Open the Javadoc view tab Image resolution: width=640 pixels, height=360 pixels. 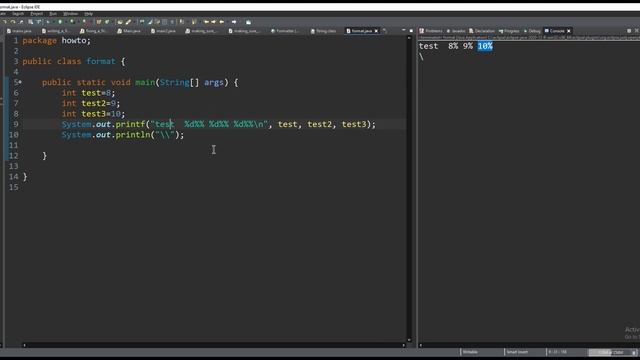click(x=456, y=31)
